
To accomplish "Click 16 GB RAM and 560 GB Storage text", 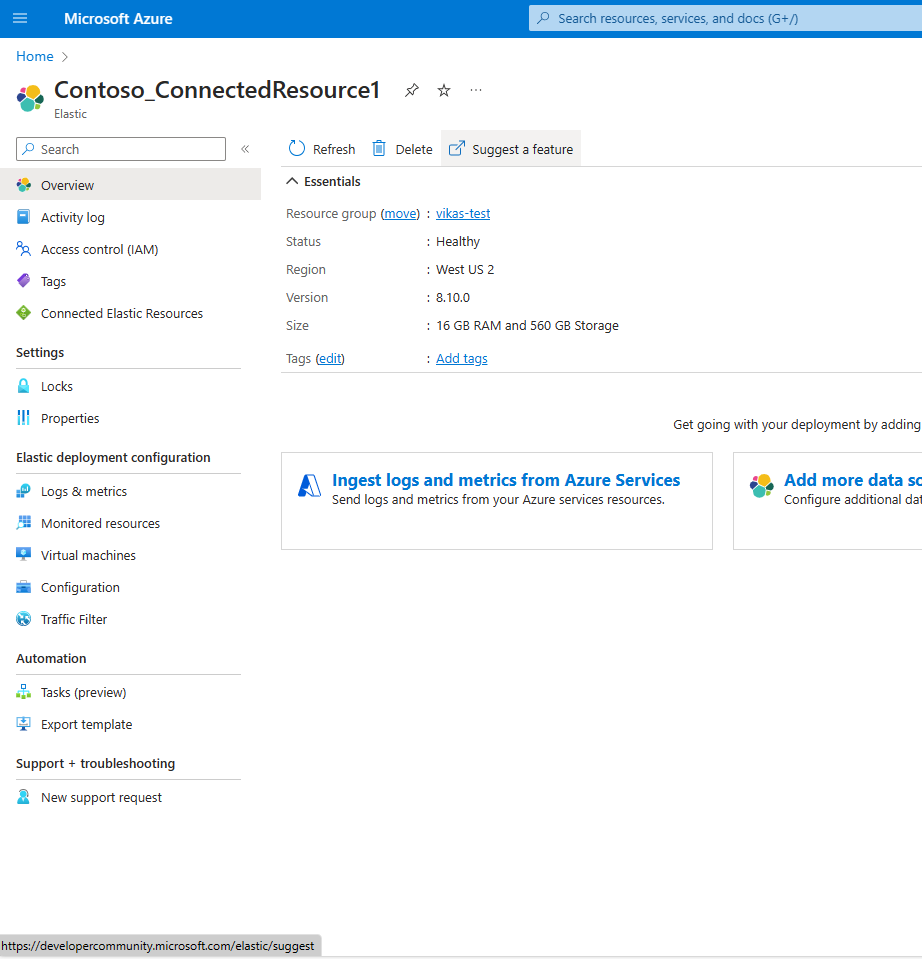I will [527, 326].
